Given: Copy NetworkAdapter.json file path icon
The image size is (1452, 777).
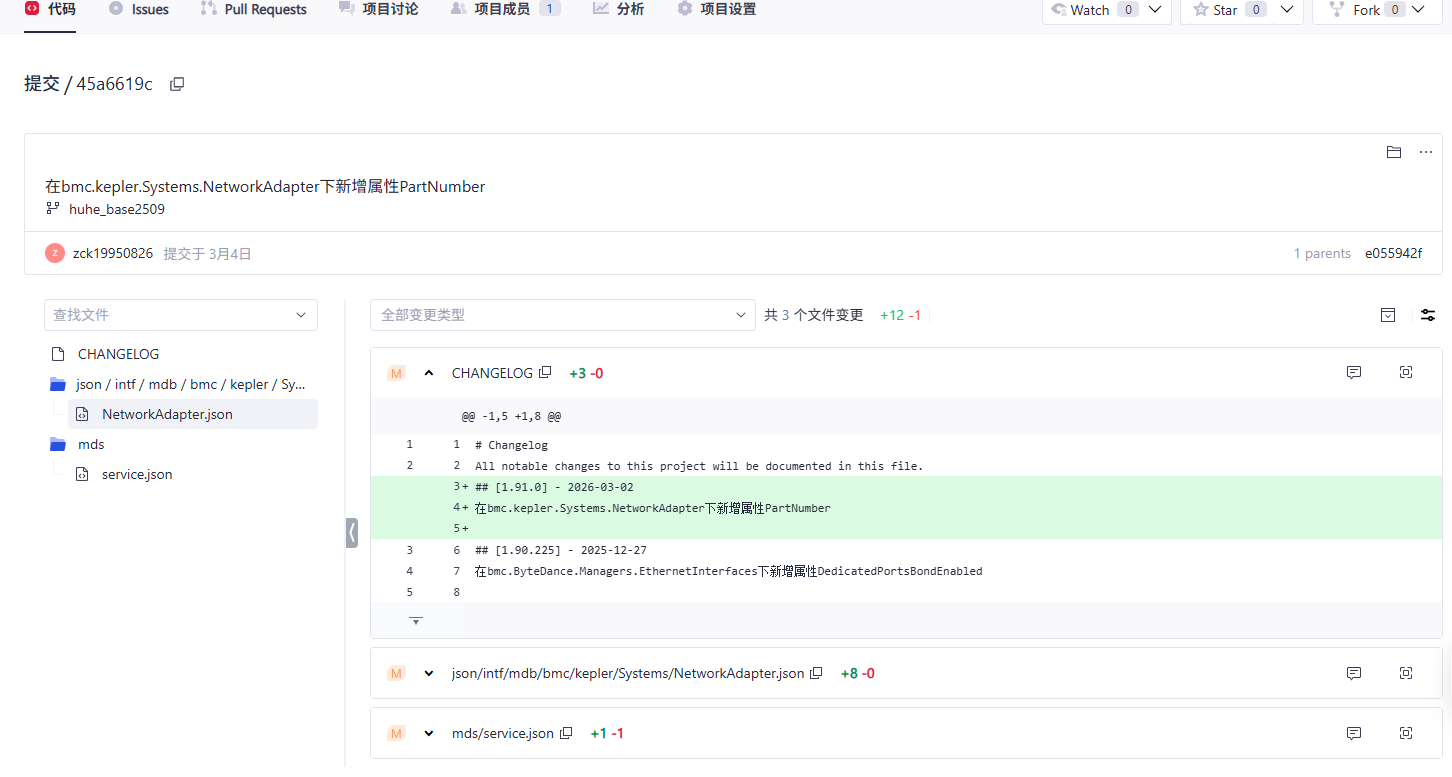Looking at the screenshot, I should coord(816,673).
